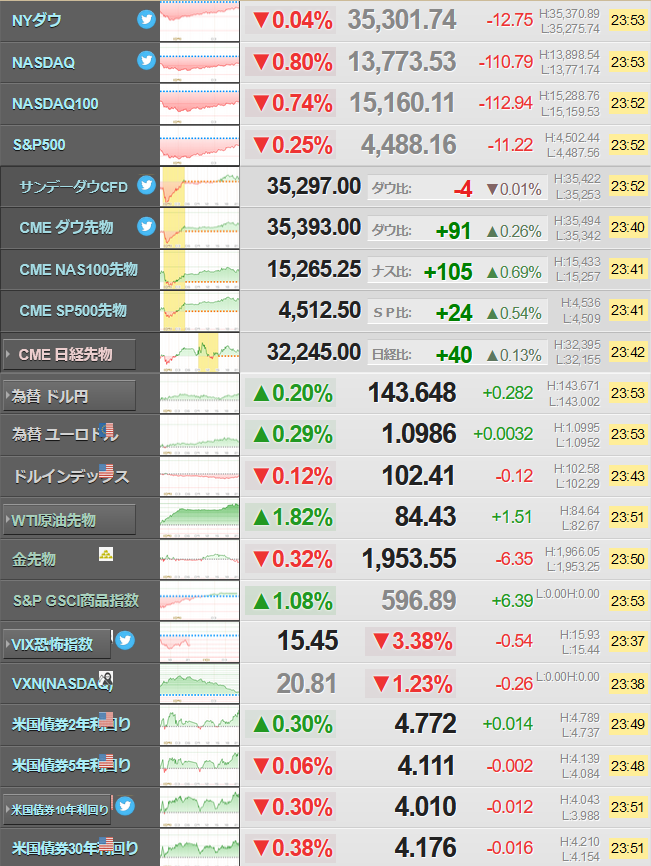Open the S&P500 index link
The image size is (651, 866).
[x=39, y=145]
